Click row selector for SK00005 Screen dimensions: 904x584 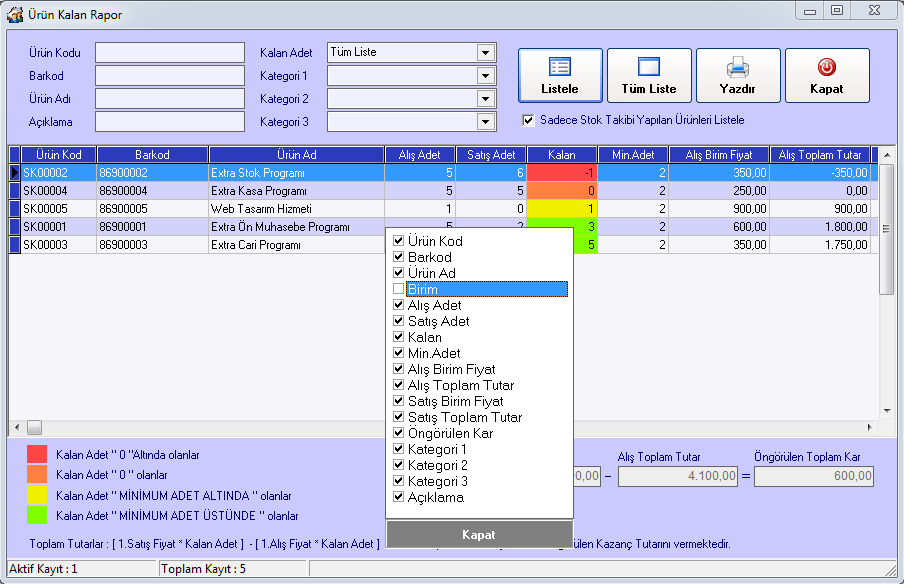click(x=15, y=209)
